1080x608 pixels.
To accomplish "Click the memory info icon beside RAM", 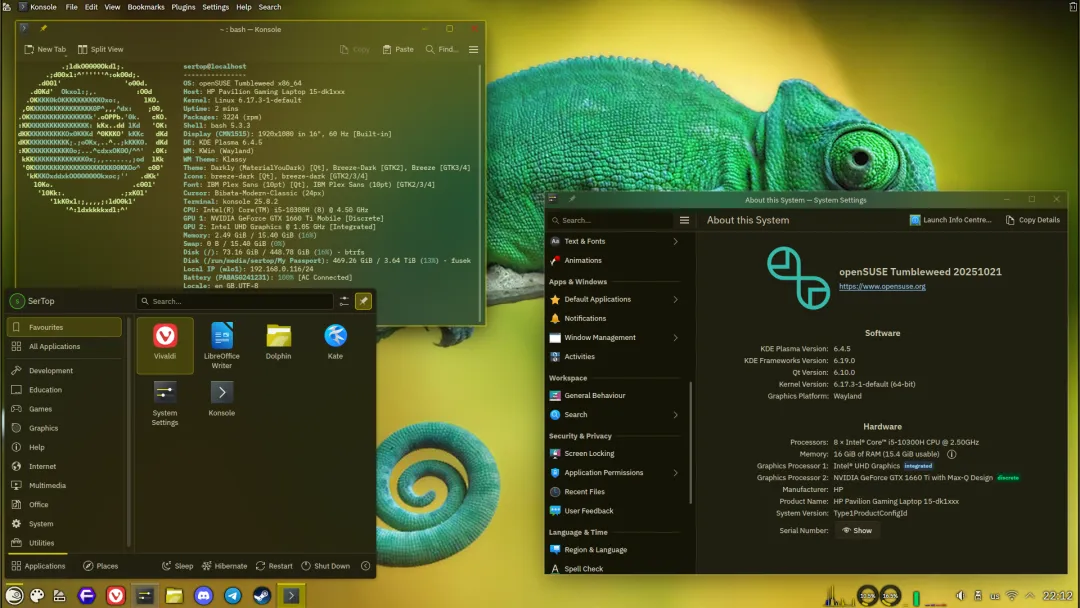I will coord(951,454).
